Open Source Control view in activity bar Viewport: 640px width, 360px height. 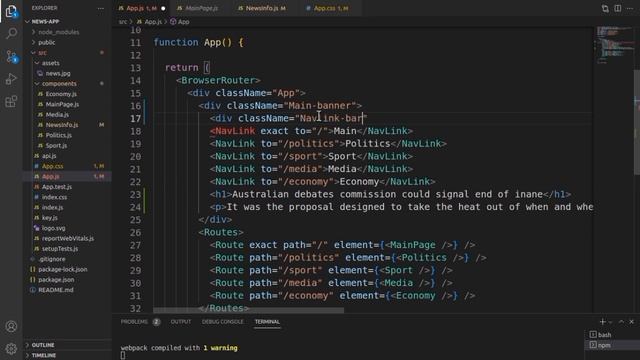pyautogui.click(x=11, y=56)
